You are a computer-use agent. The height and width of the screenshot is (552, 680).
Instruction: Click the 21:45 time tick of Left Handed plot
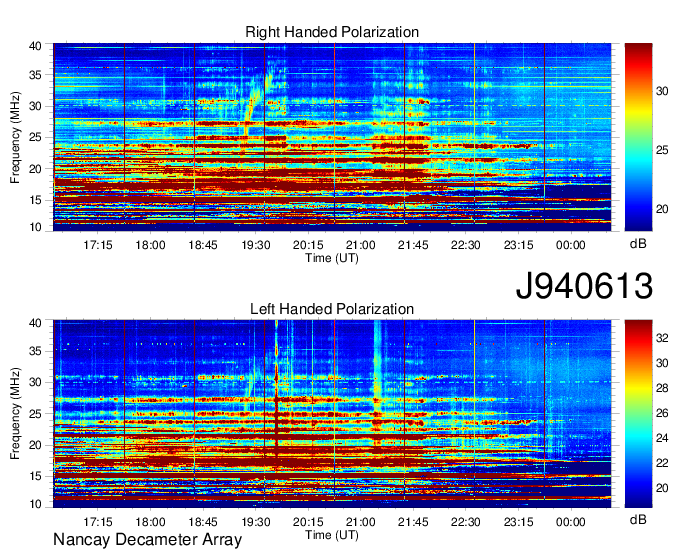[413, 522]
